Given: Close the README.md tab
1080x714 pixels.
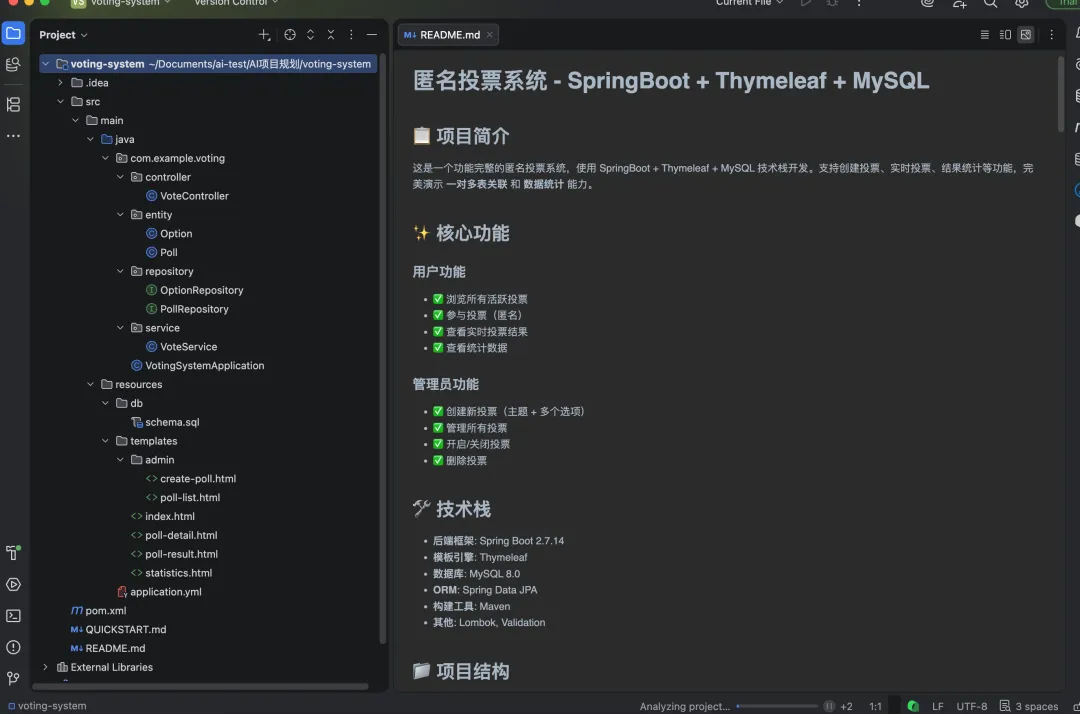Looking at the screenshot, I should [x=490, y=34].
